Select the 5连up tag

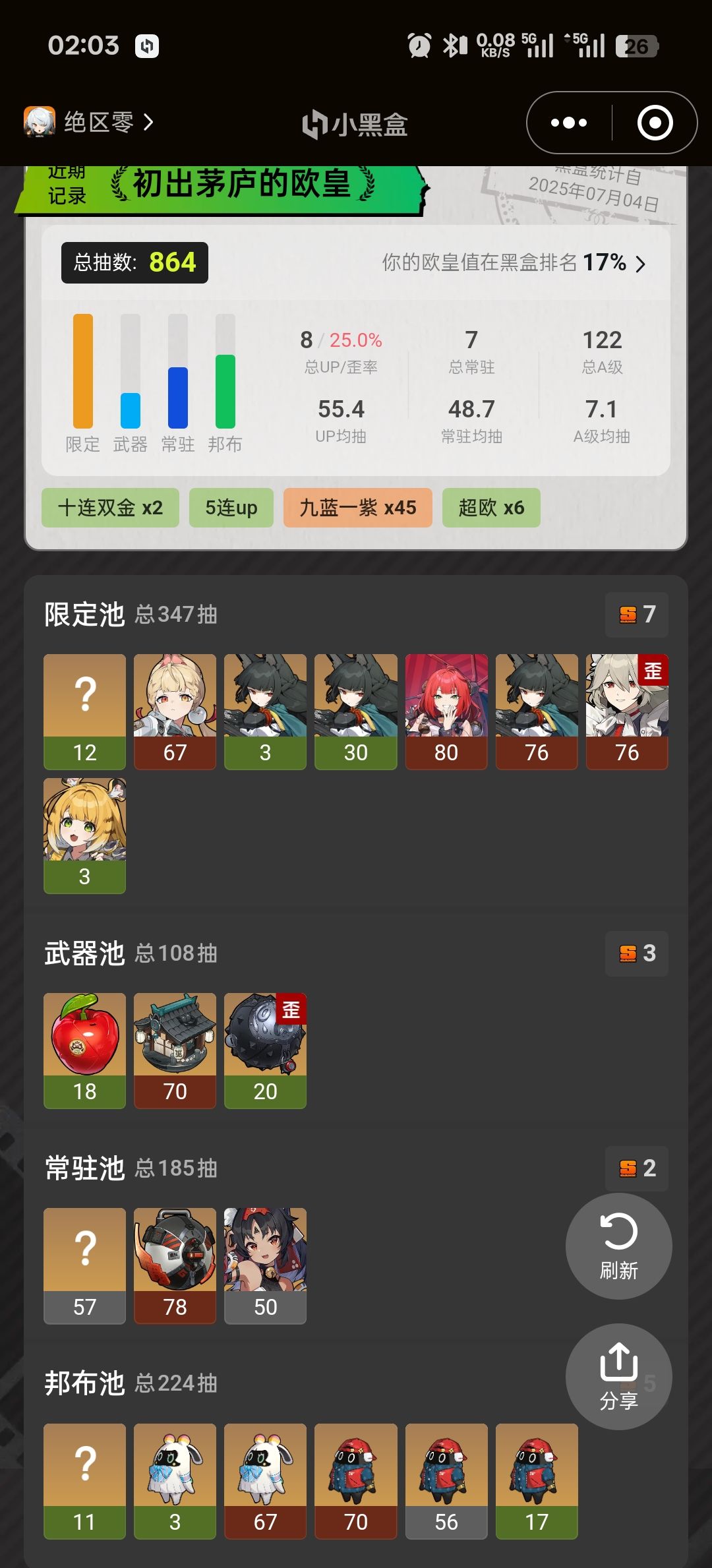[231, 508]
